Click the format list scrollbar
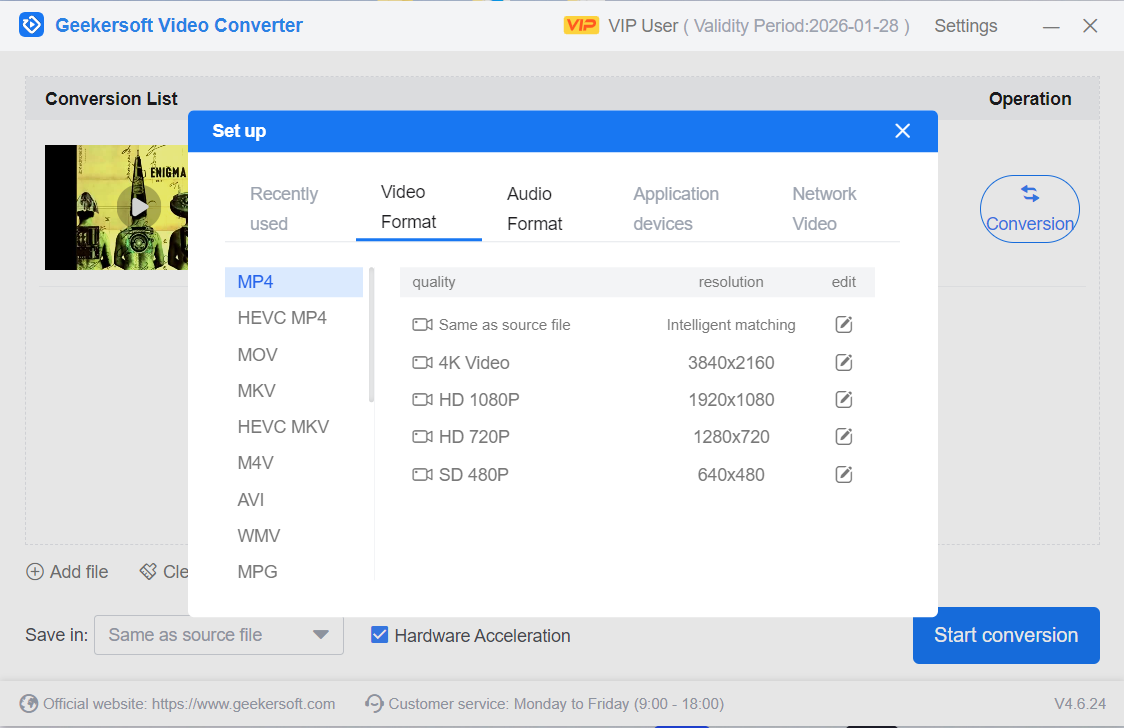The height and width of the screenshot is (728, 1124). (x=371, y=335)
